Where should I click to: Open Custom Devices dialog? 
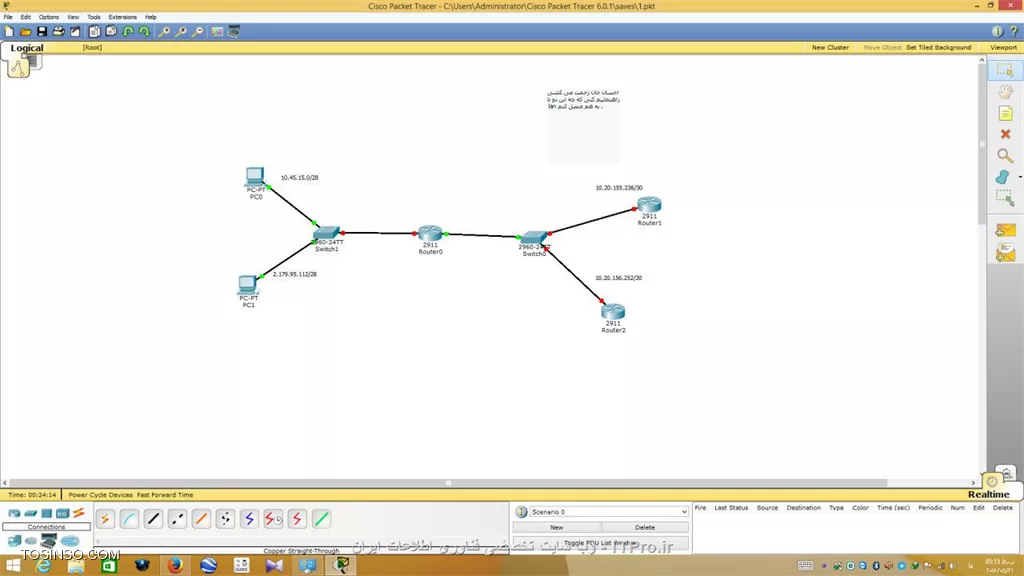pyautogui.click(x=234, y=31)
